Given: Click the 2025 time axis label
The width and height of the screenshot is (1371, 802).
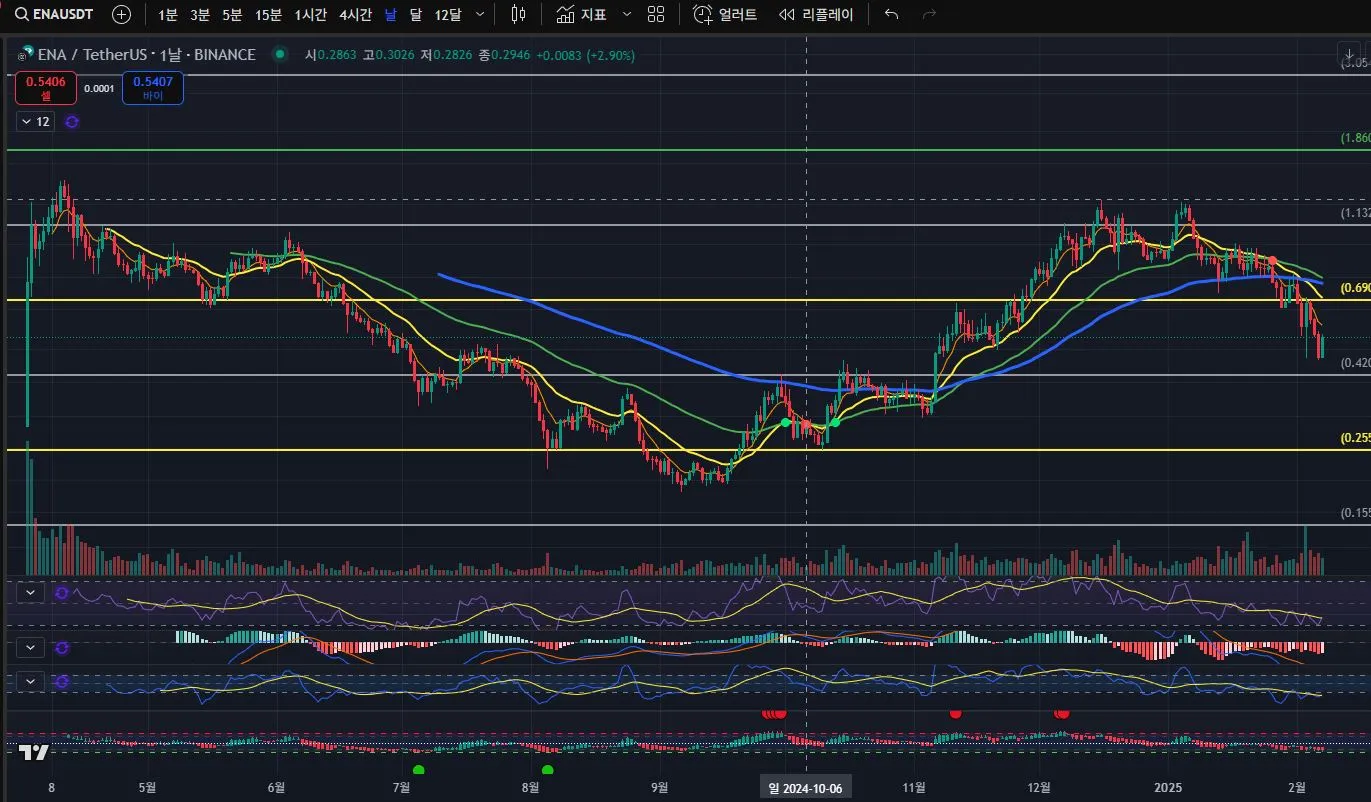Looking at the screenshot, I should [x=1168, y=788].
